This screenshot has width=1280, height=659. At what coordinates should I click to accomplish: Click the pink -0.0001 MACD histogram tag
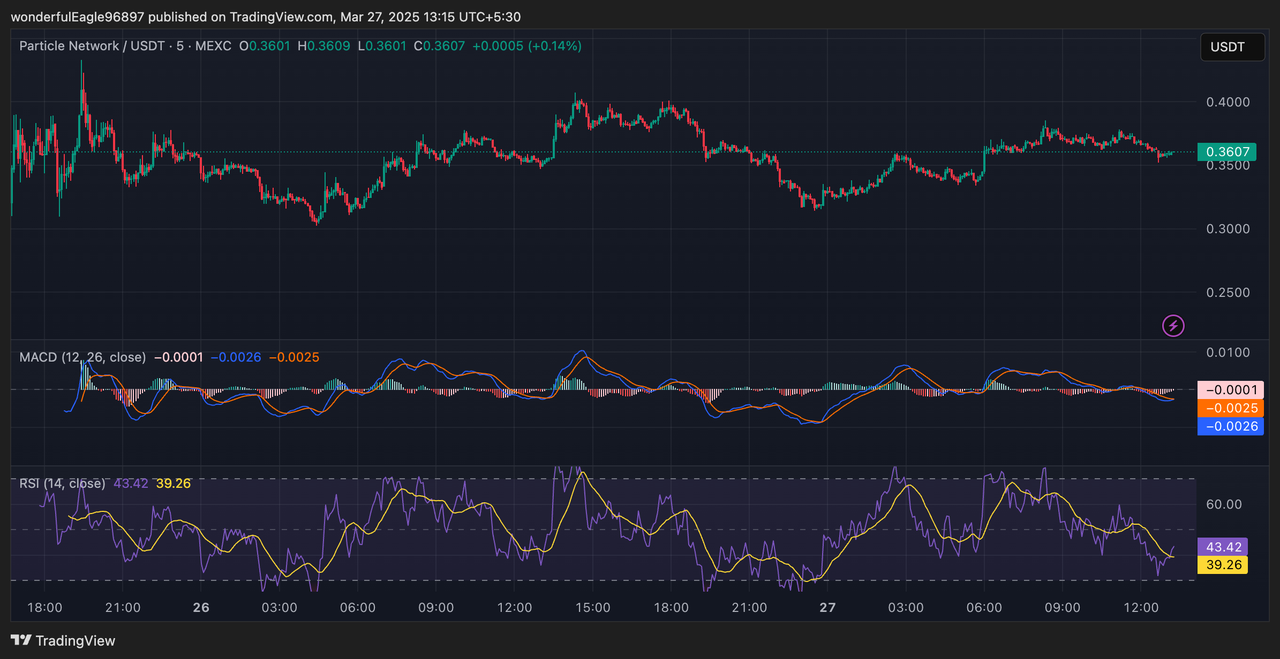click(1229, 390)
